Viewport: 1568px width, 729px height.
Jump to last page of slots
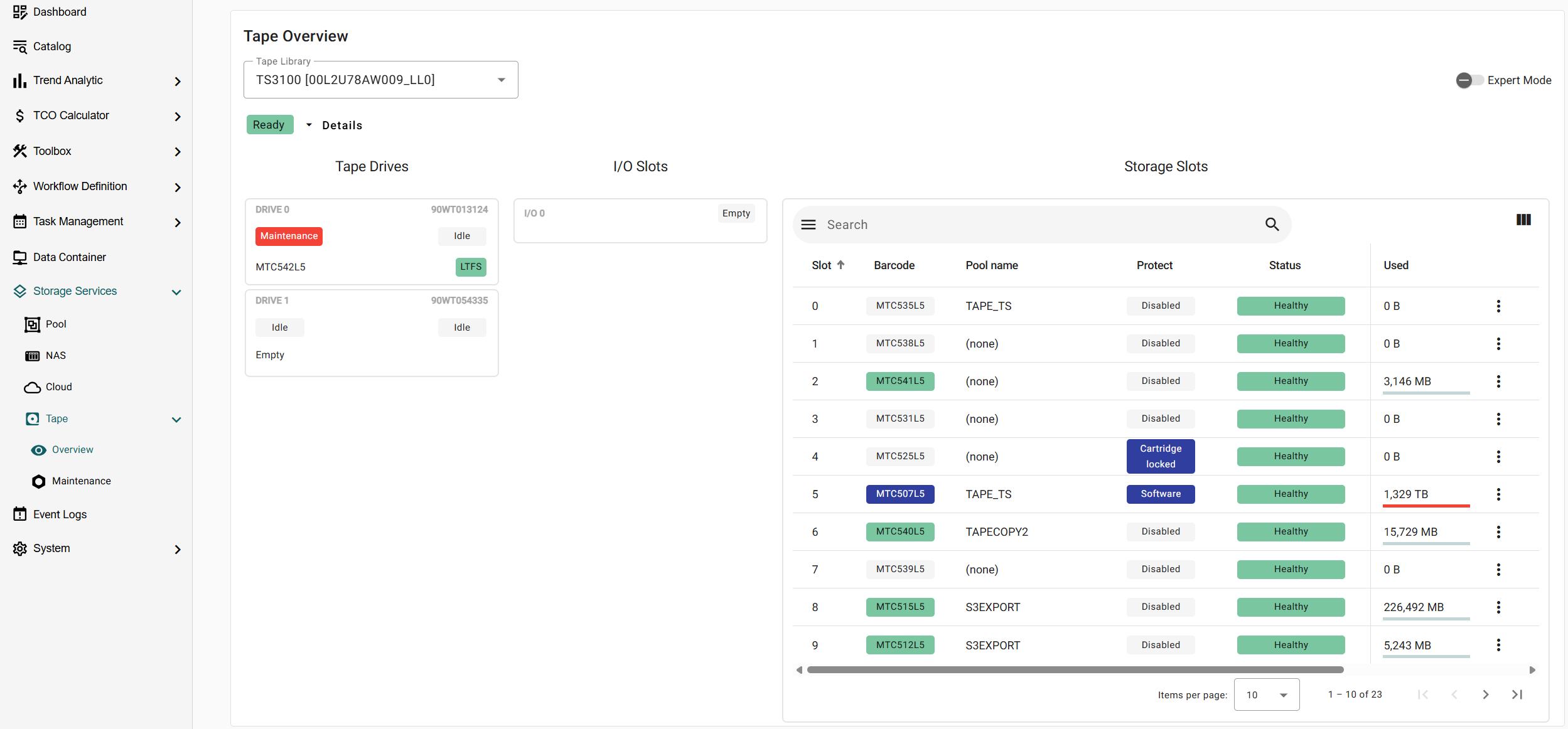coord(1517,694)
